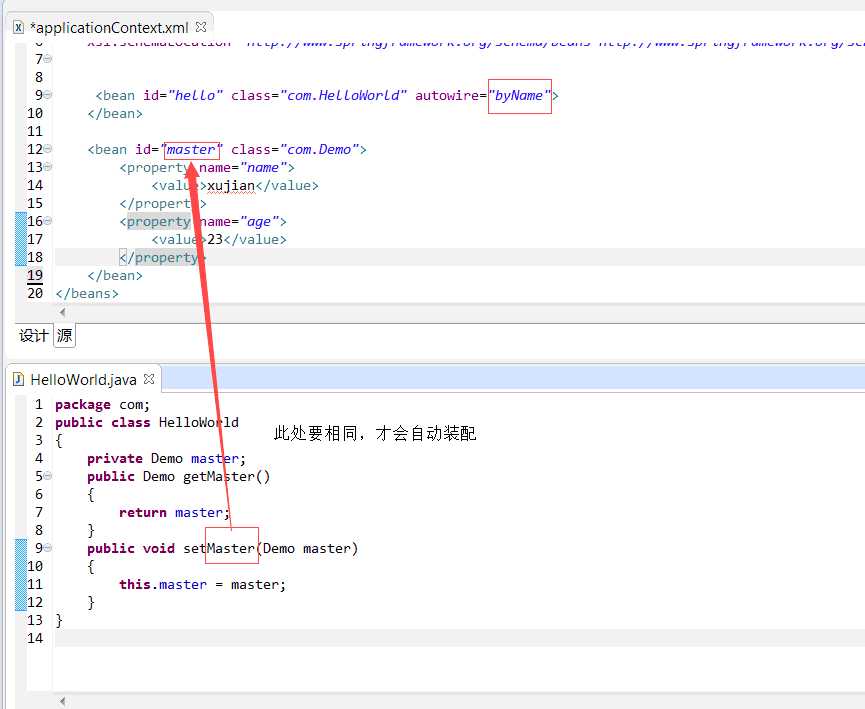This screenshot has height=709, width=865.
Task: Click the "com.HelloWorld" class value
Action: 343,95
